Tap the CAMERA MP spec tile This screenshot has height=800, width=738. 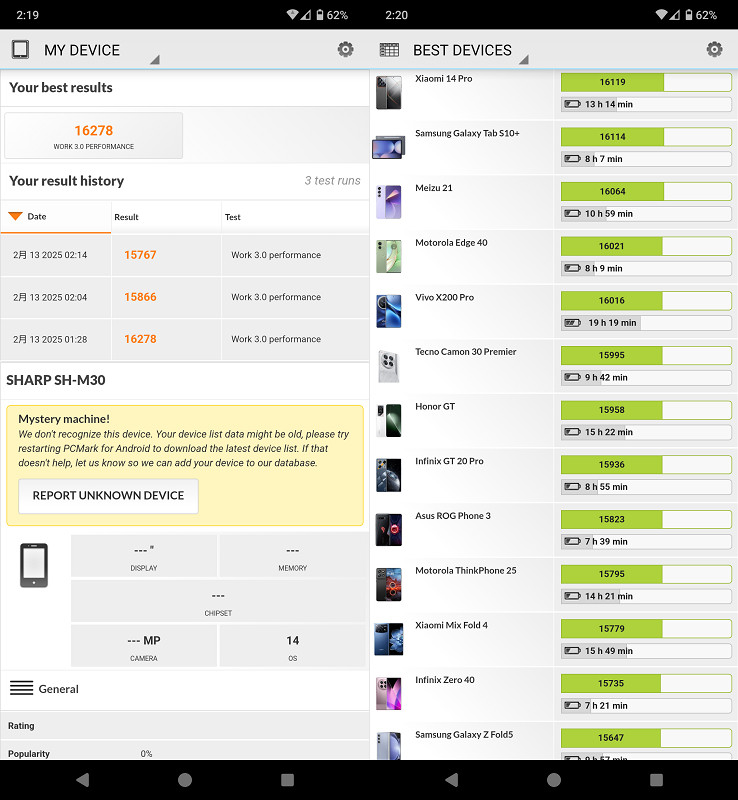pos(143,646)
